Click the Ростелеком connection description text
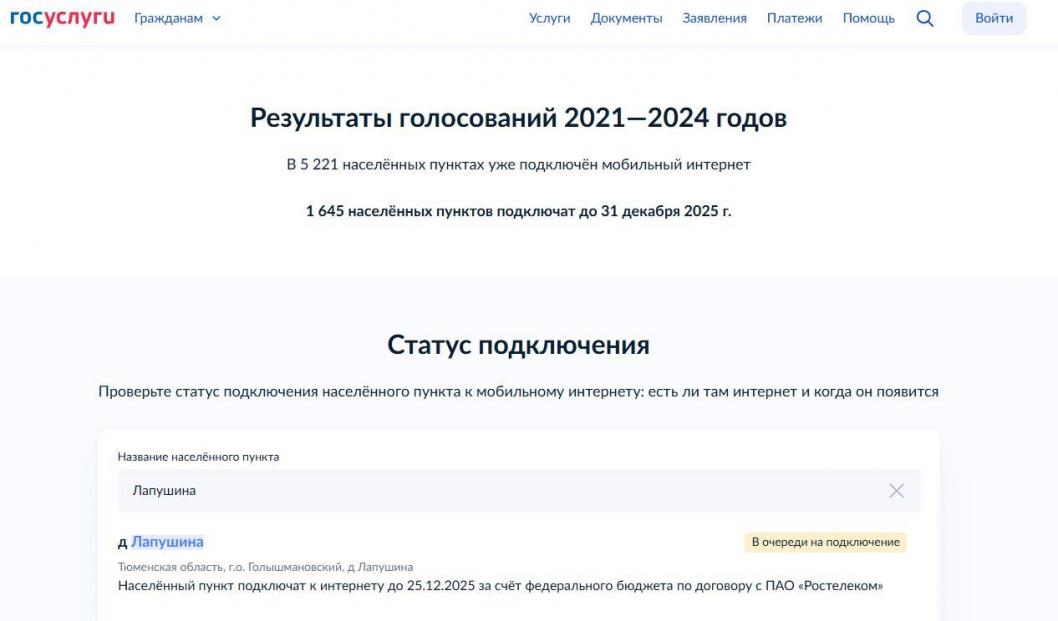 pyautogui.click(x=500, y=585)
